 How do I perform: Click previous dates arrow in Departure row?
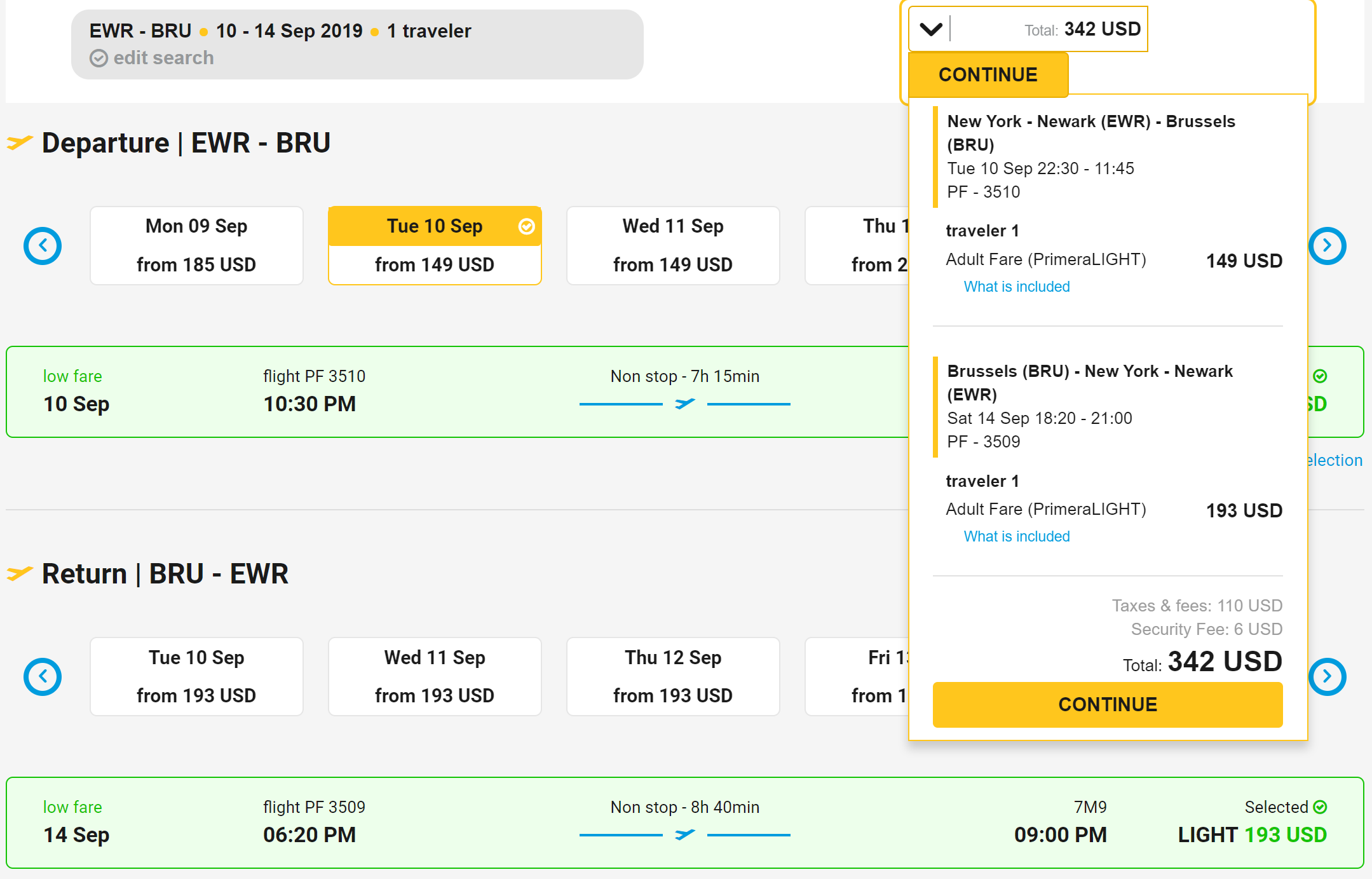click(43, 246)
